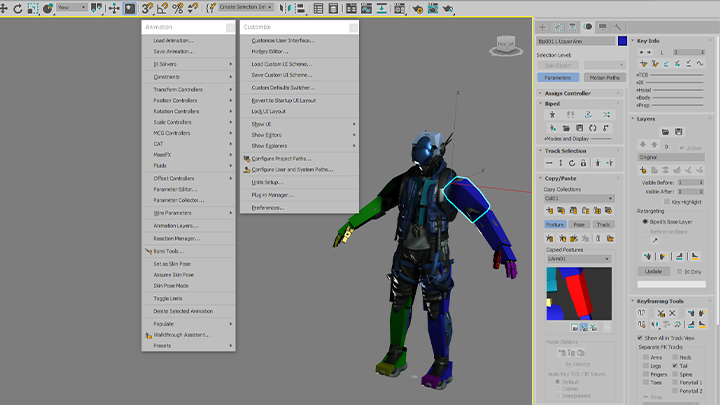The image size is (720, 405).
Task: Click the Motion Paths button
Action: (x=604, y=78)
